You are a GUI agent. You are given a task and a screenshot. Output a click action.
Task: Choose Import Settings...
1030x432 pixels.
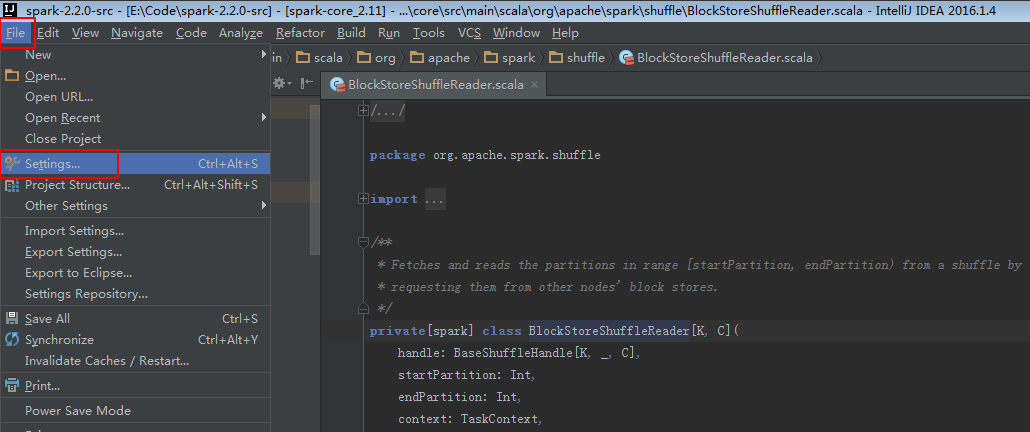tap(135, 231)
